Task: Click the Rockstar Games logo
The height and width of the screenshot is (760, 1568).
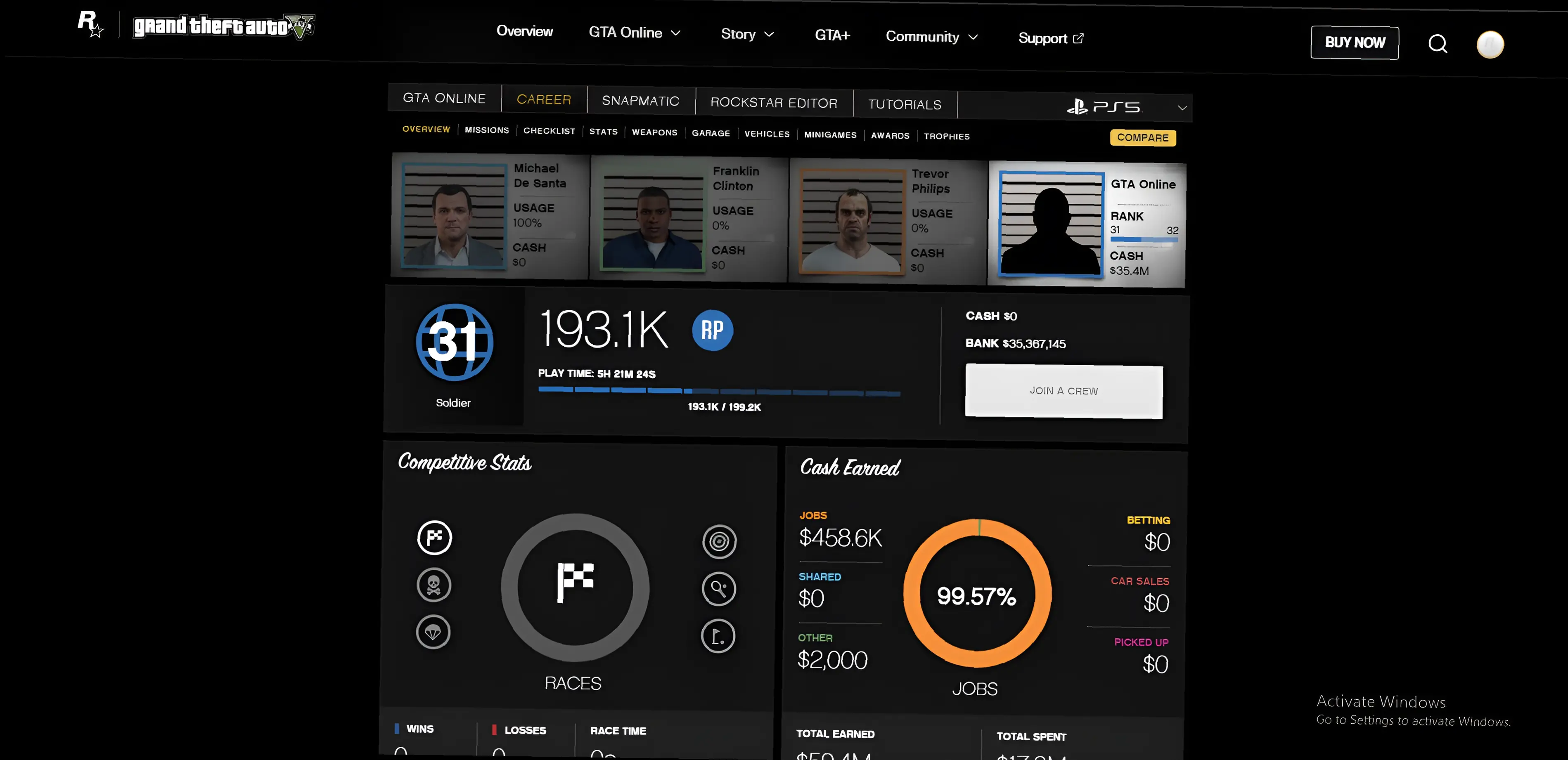Action: click(x=90, y=24)
